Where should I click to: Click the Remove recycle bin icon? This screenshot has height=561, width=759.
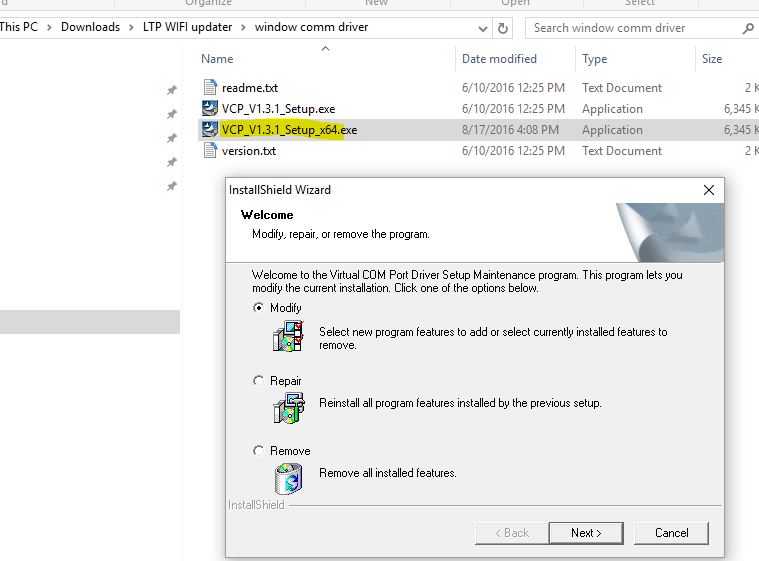point(288,478)
